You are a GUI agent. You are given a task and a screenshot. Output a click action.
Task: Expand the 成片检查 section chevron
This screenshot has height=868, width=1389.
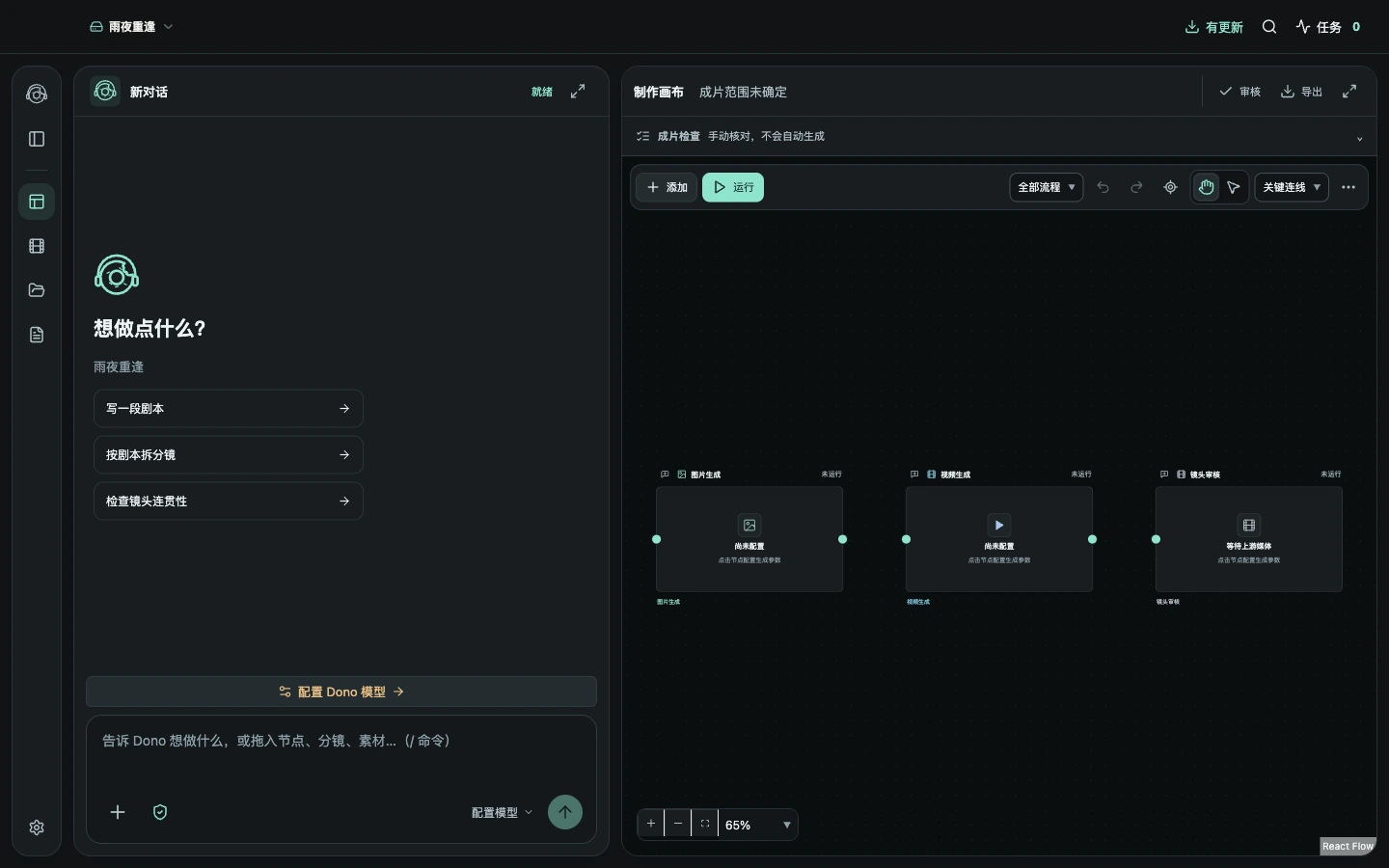click(x=1360, y=138)
